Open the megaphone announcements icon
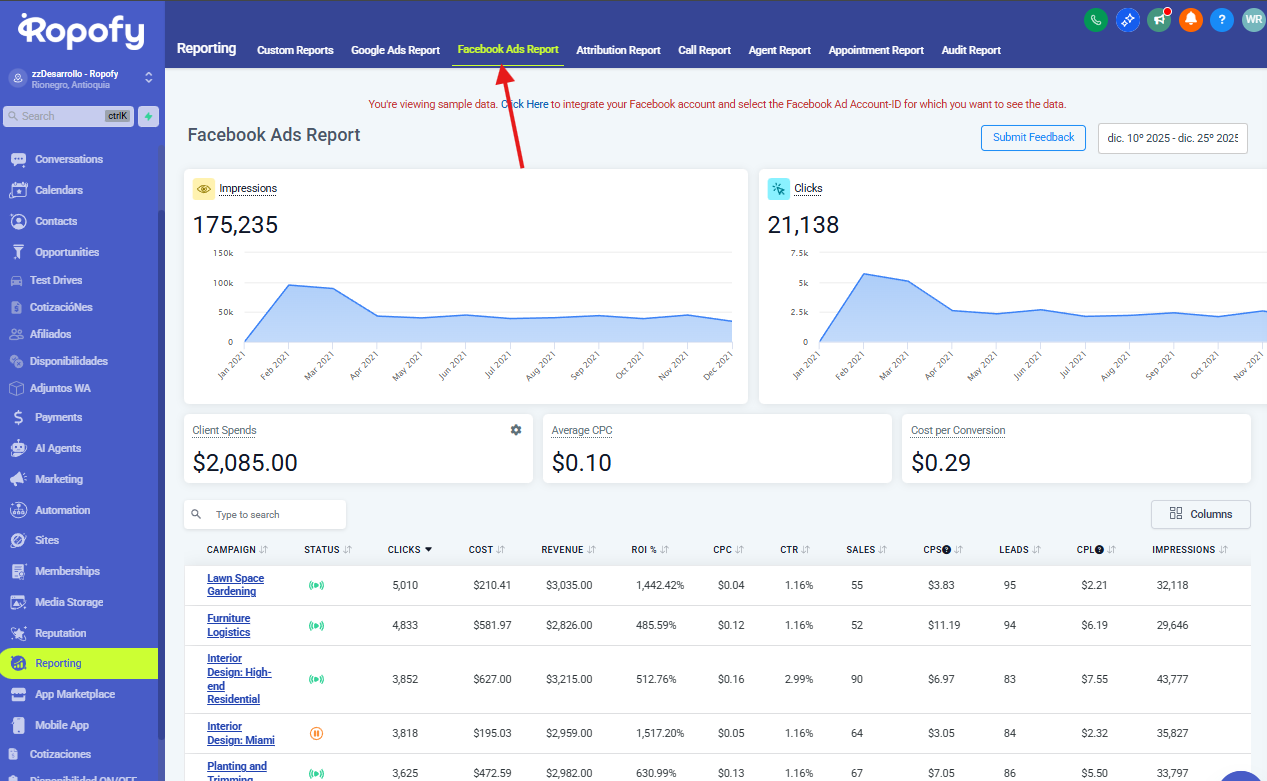 1159,19
